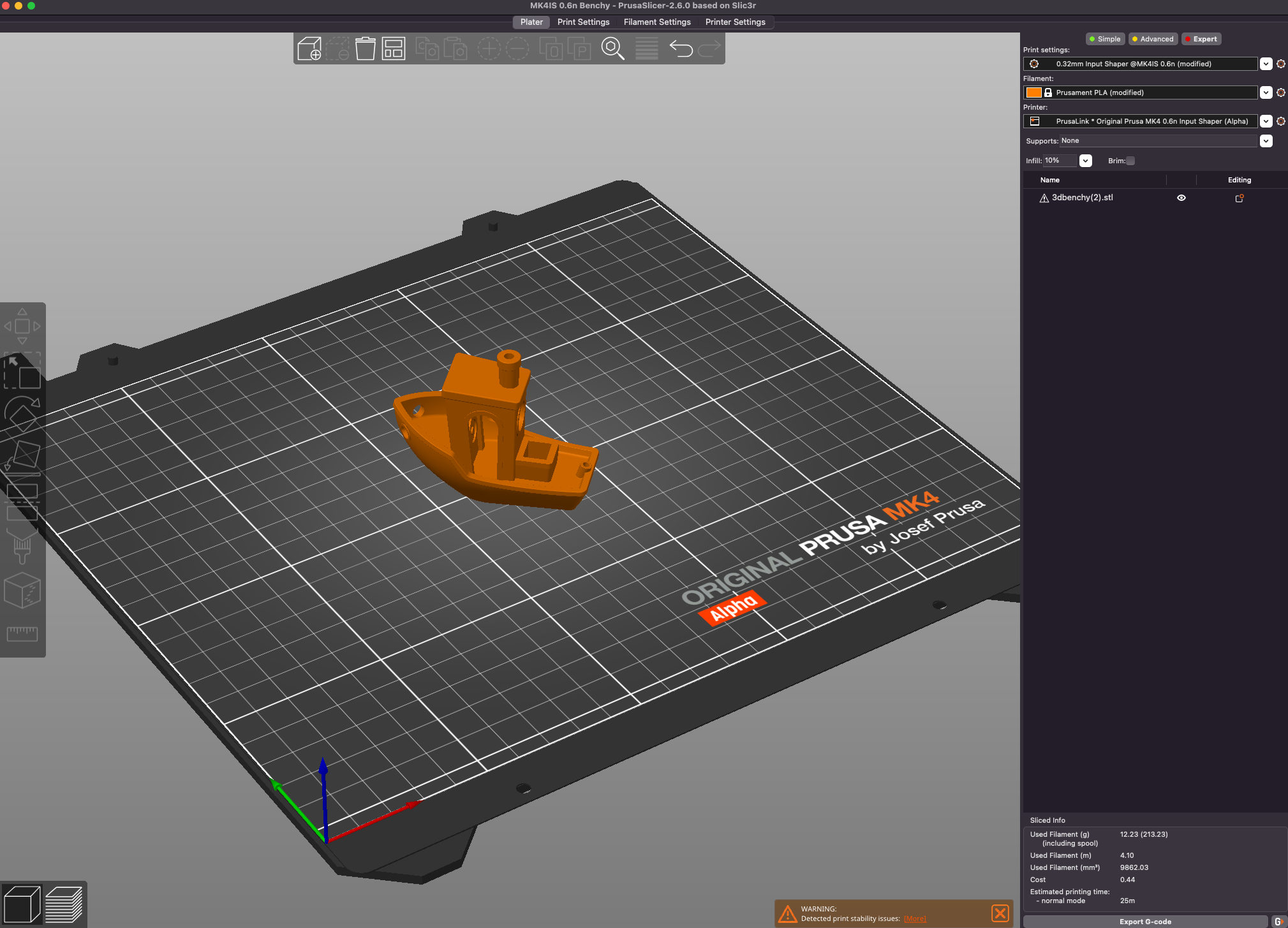Click the Export G-code button
The image size is (1288, 928).
(x=1145, y=921)
